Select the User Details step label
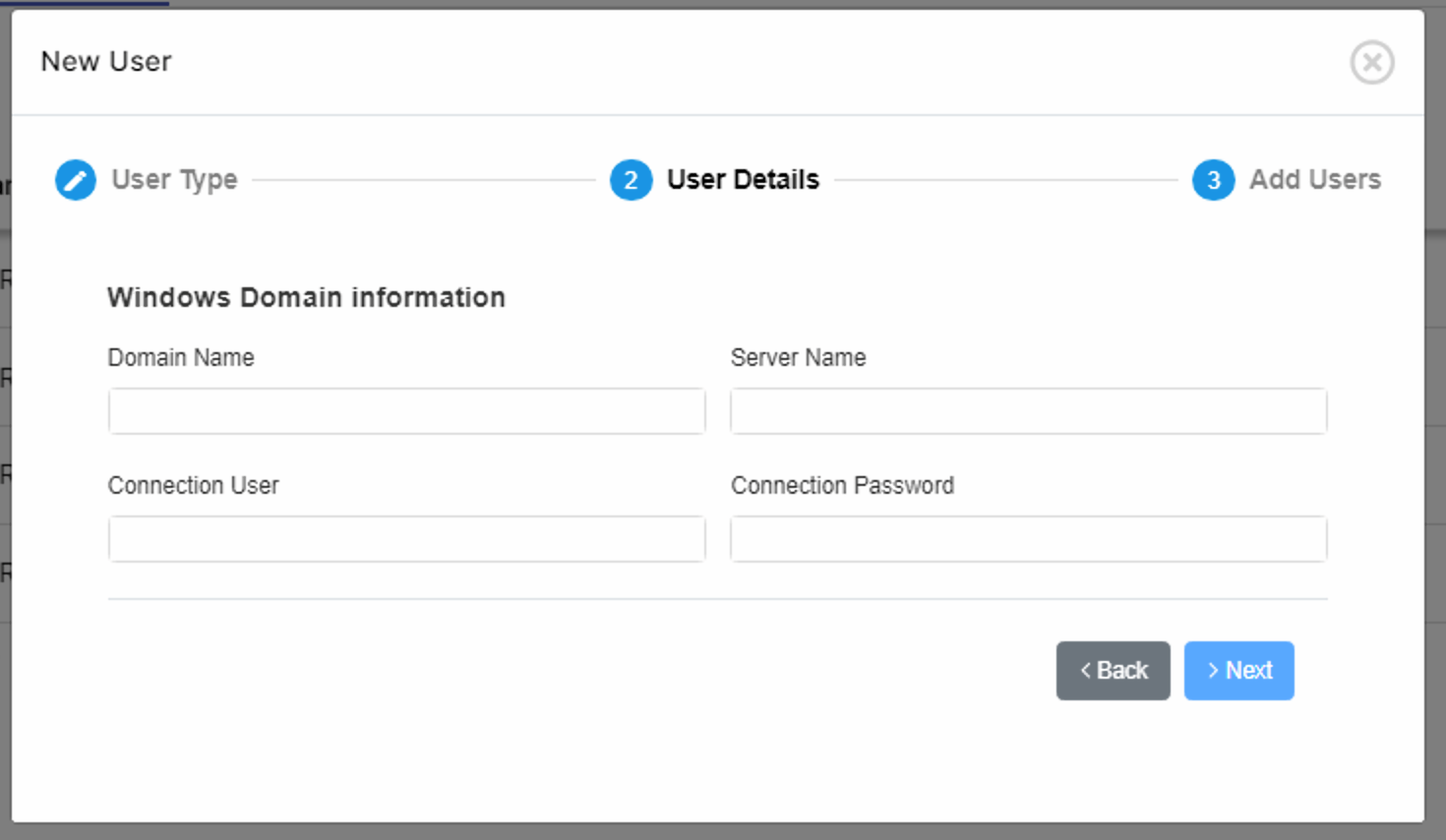1446x840 pixels. pyautogui.click(x=743, y=180)
